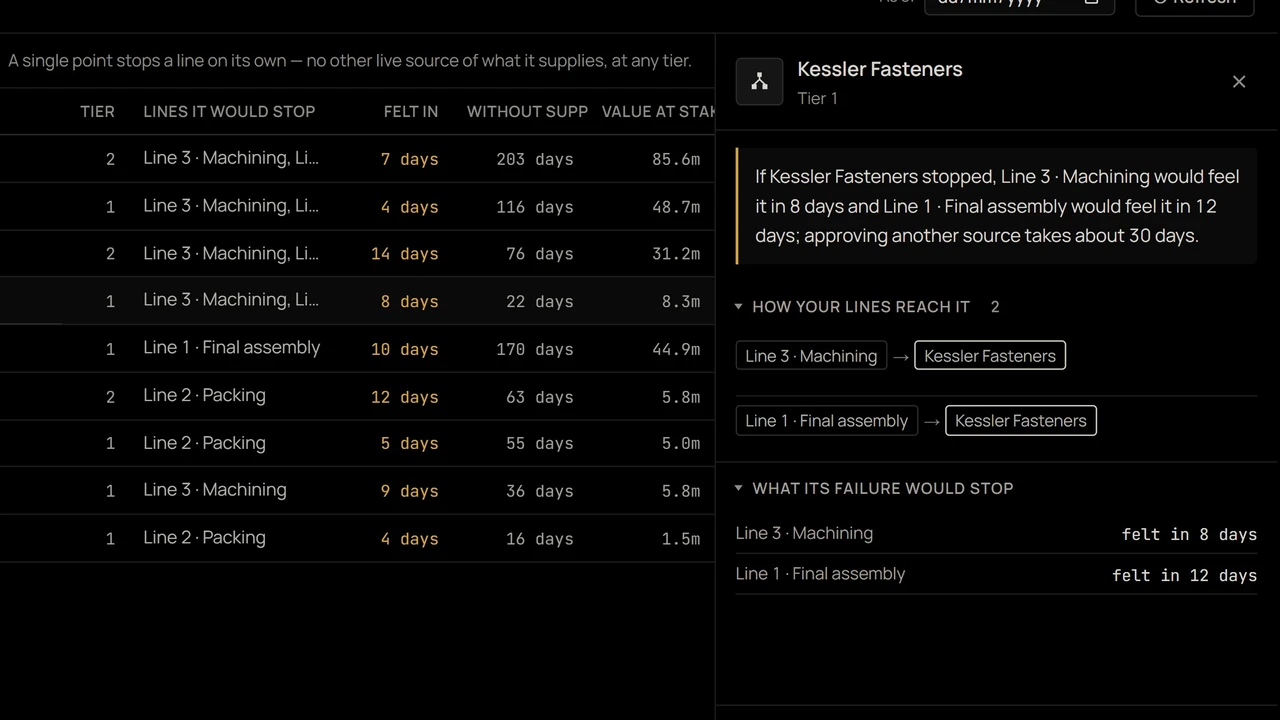The width and height of the screenshot is (1280, 720).
Task: Click the 85.6m value at stake cell
Action: (676, 159)
